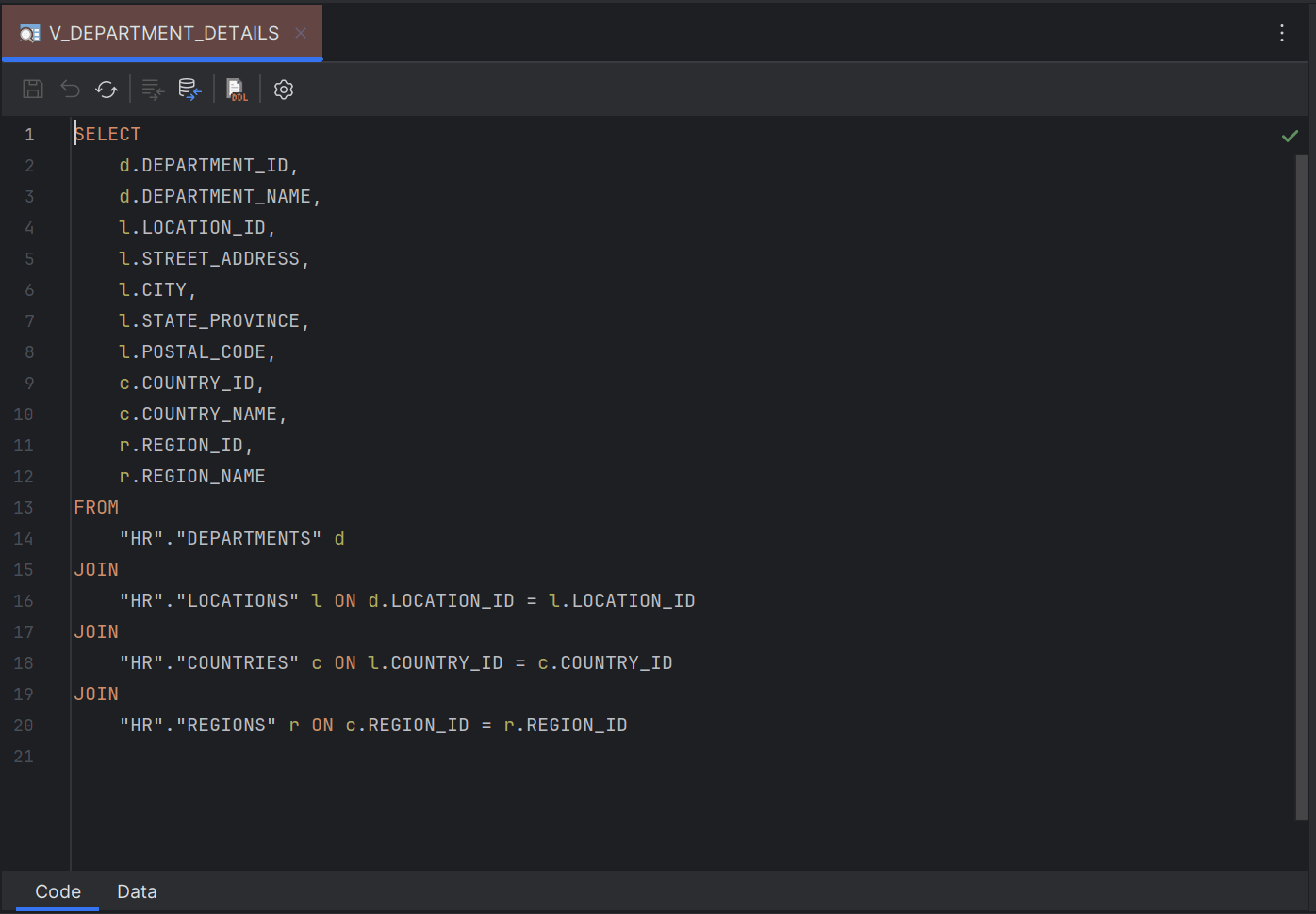Screen dimensions: 1316x914
Task: Click the Undo arrow icon
Action: point(70,89)
